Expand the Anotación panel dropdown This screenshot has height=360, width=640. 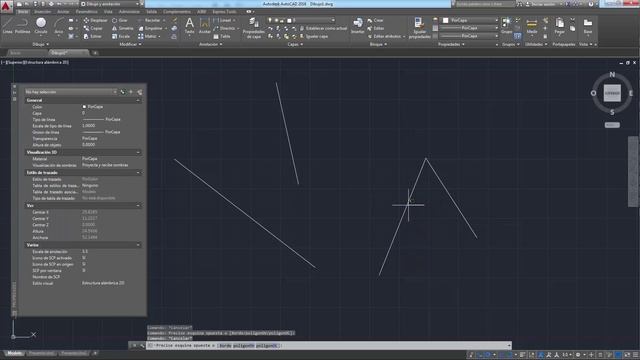pos(211,44)
